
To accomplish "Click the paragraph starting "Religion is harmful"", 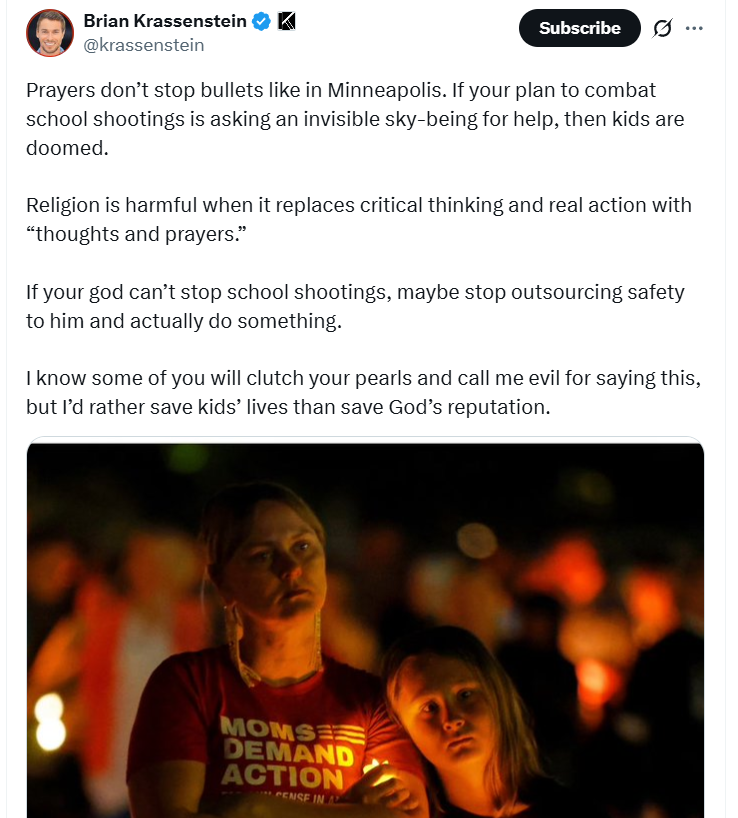I will (359, 220).
